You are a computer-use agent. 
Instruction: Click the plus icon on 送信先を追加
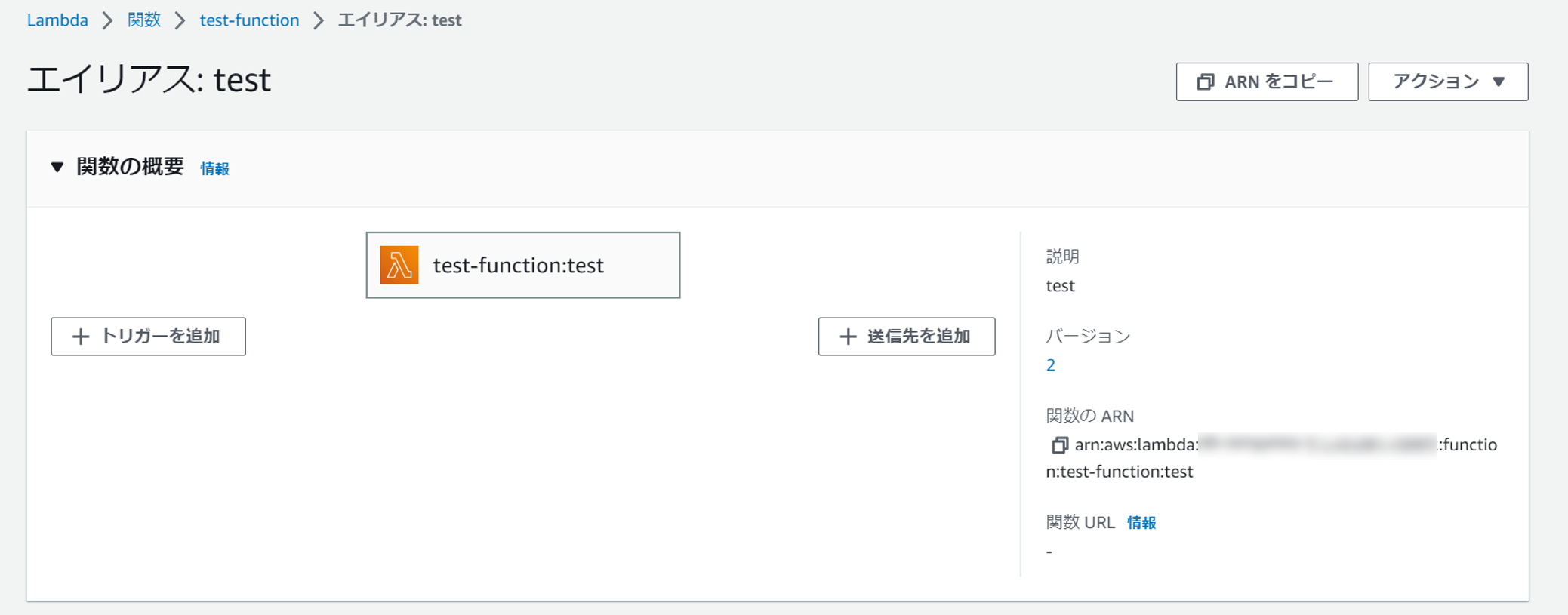tap(848, 337)
